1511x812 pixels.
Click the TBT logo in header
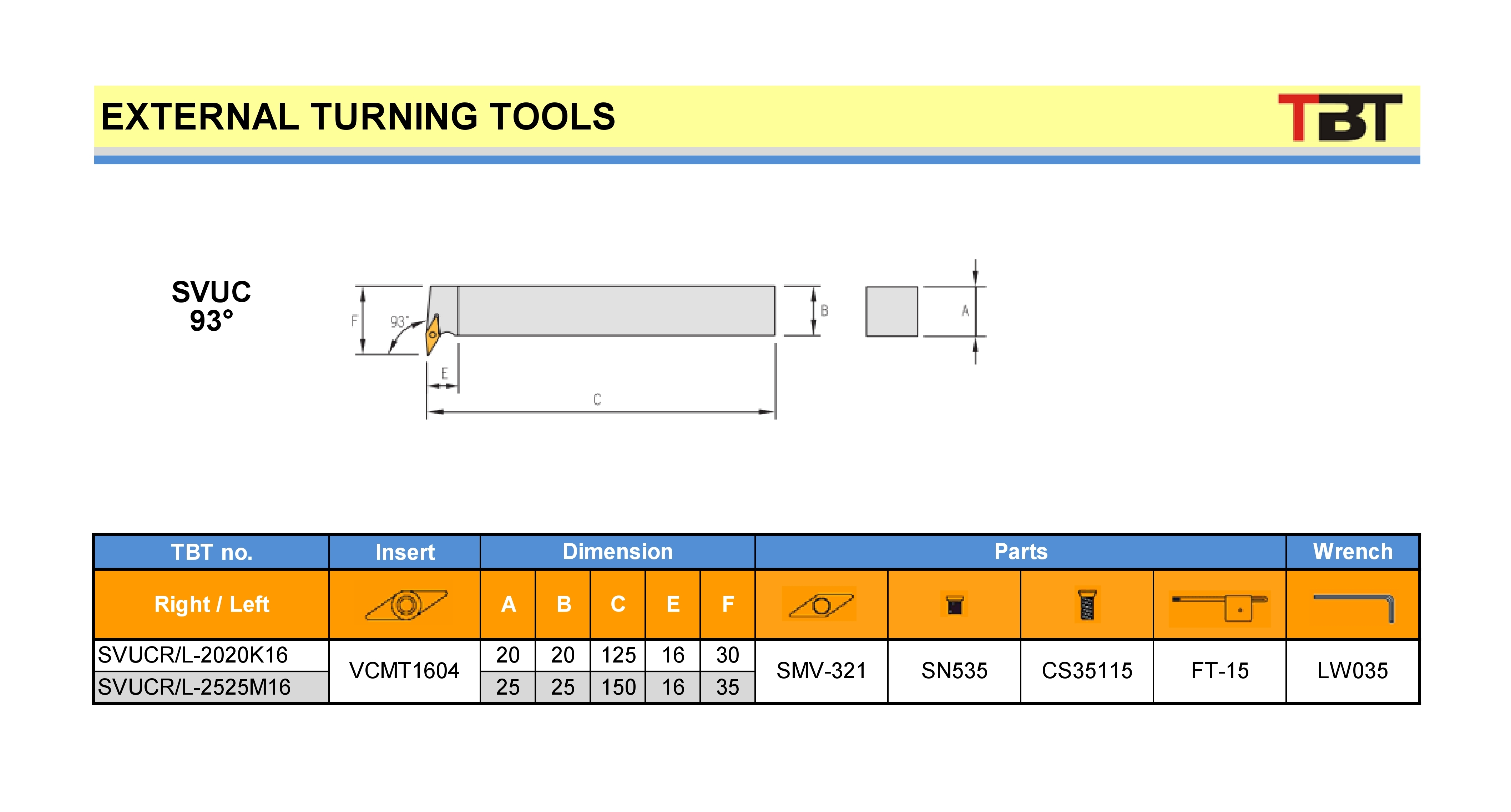(x=1340, y=117)
